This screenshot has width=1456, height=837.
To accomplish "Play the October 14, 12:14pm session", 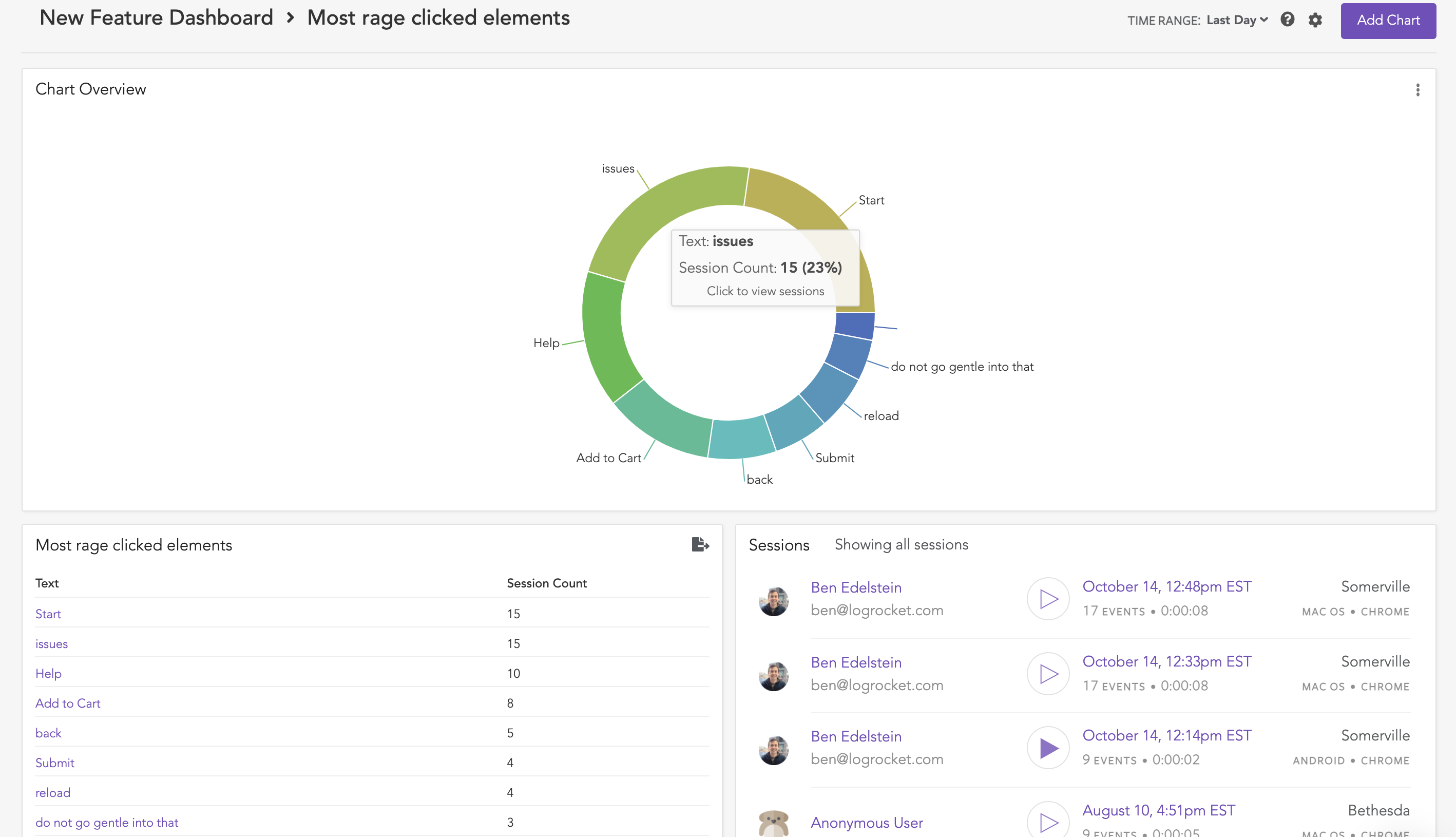I will tap(1048, 747).
